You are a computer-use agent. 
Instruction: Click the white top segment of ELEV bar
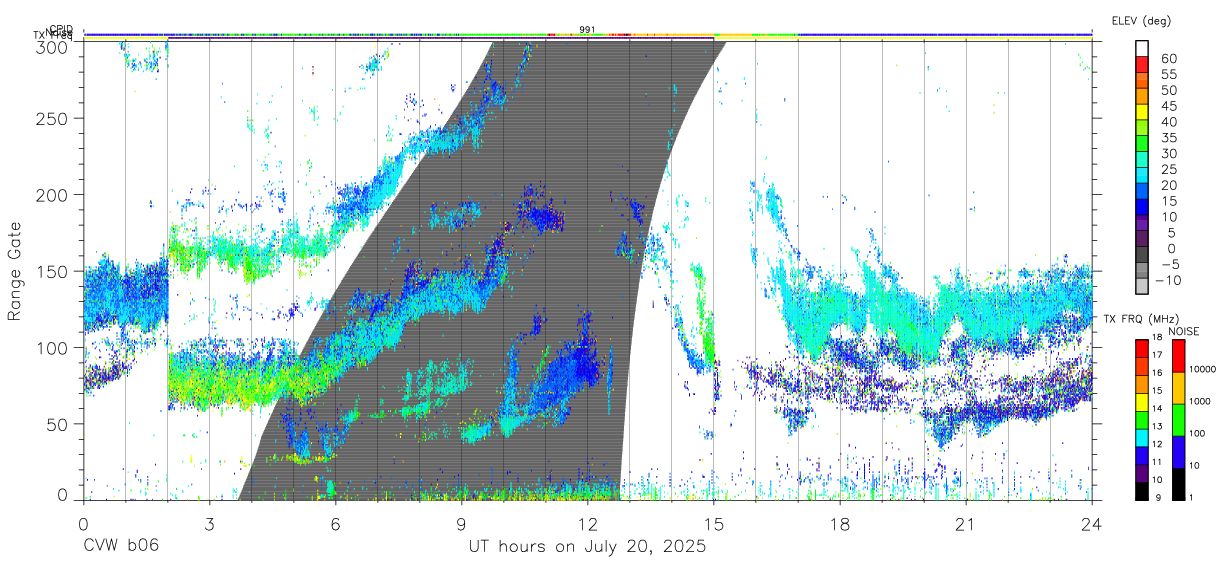(1142, 48)
